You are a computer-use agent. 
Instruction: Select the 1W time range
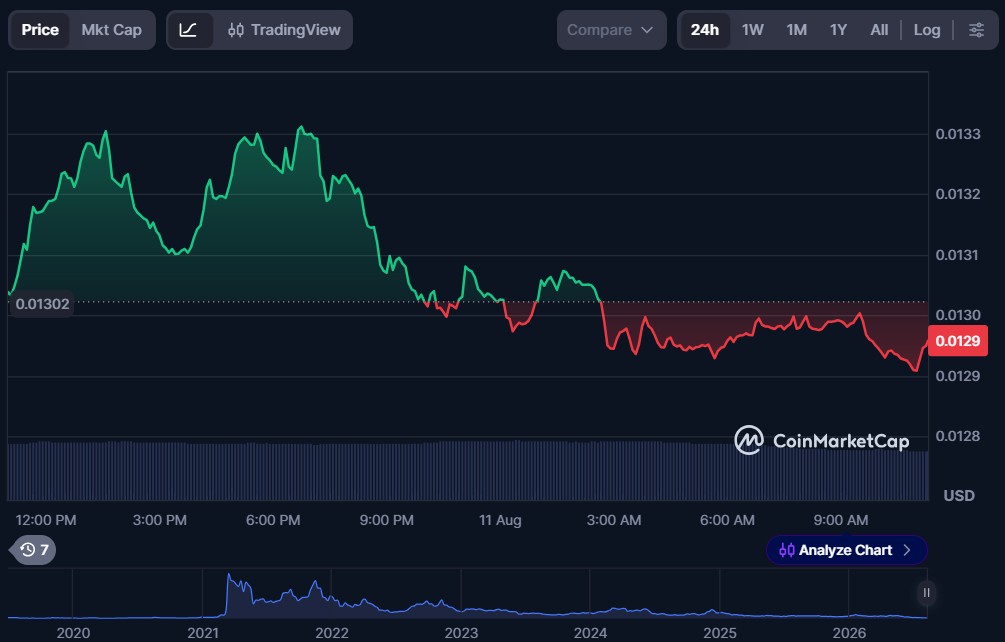coord(752,30)
